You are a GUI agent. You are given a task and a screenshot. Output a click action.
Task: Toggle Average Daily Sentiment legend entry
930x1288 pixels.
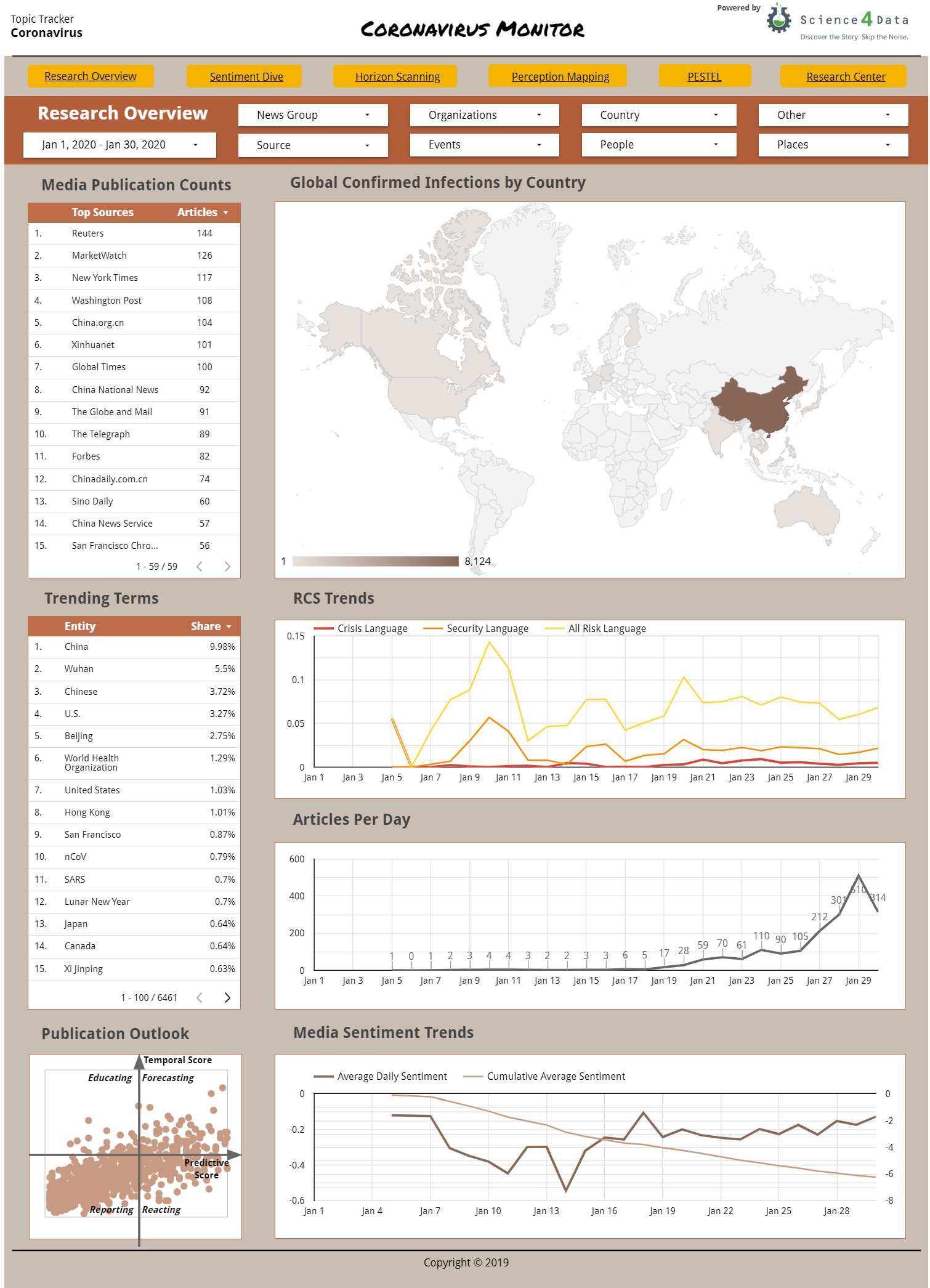pos(381,1076)
